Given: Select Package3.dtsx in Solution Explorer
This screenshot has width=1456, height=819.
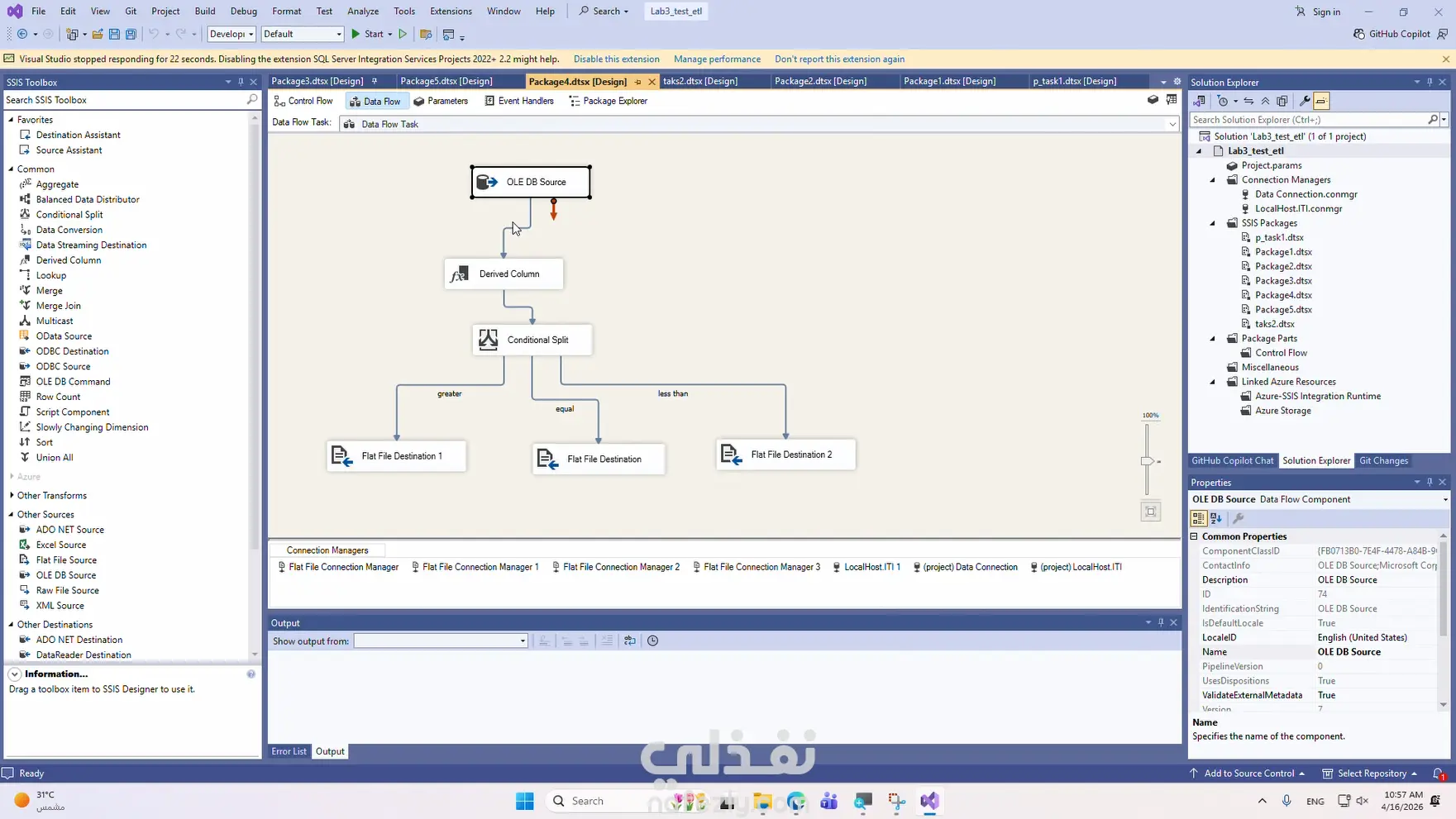Looking at the screenshot, I should pyautogui.click(x=1283, y=281).
